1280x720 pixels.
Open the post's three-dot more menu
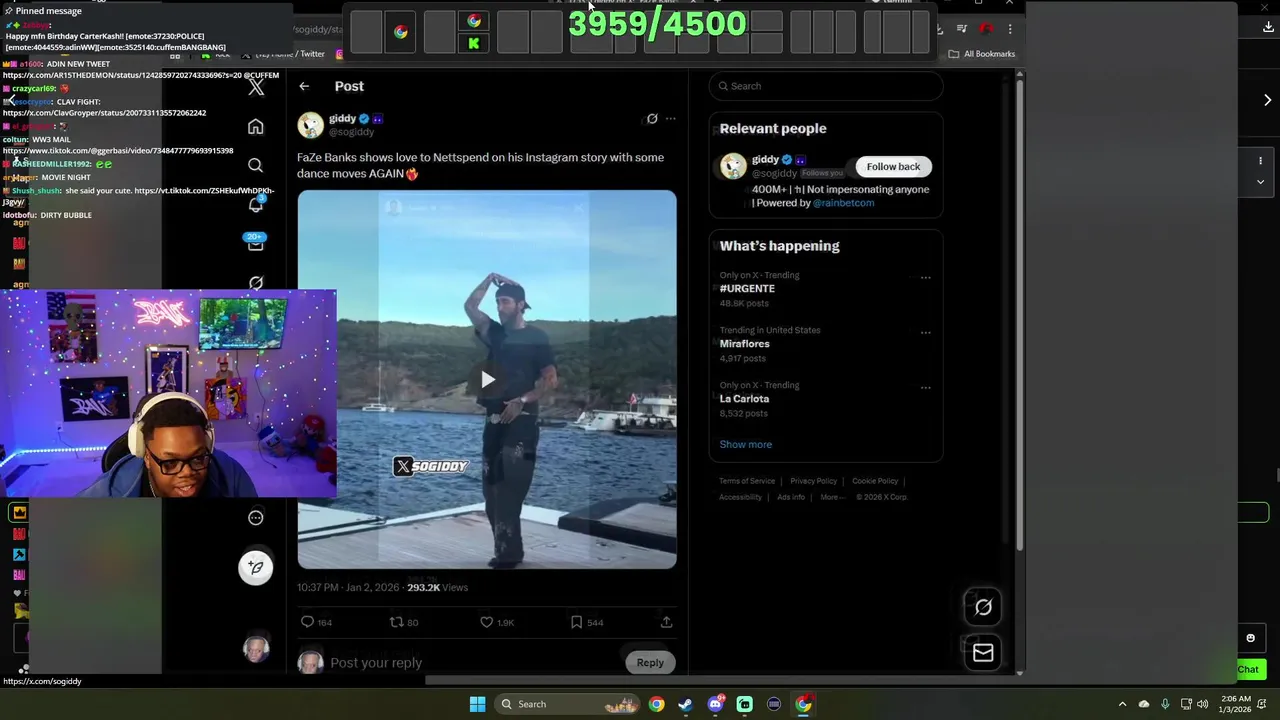[670, 118]
